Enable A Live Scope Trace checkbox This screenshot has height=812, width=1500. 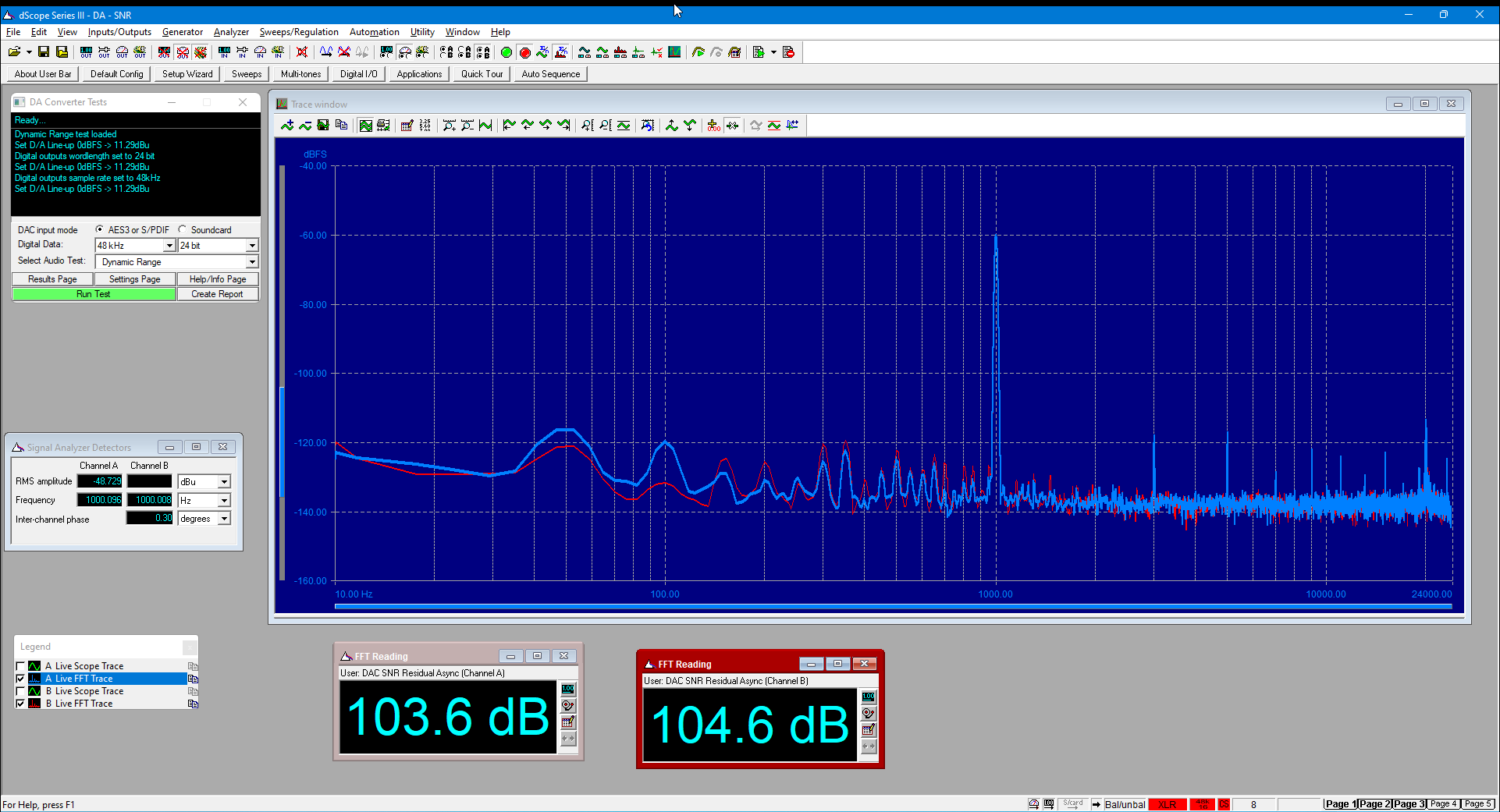(x=20, y=666)
